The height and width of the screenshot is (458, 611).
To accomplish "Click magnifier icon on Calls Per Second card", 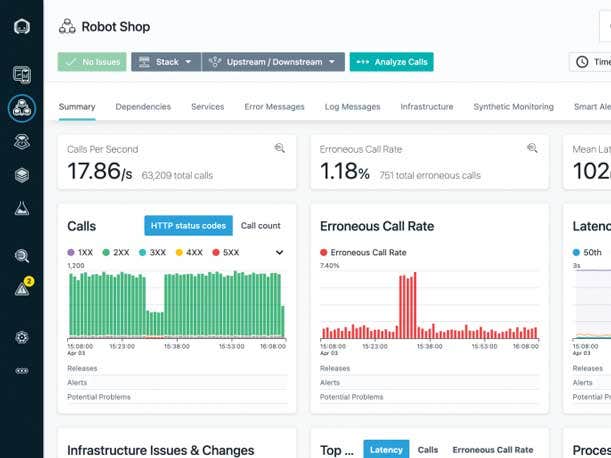I will pos(280,149).
